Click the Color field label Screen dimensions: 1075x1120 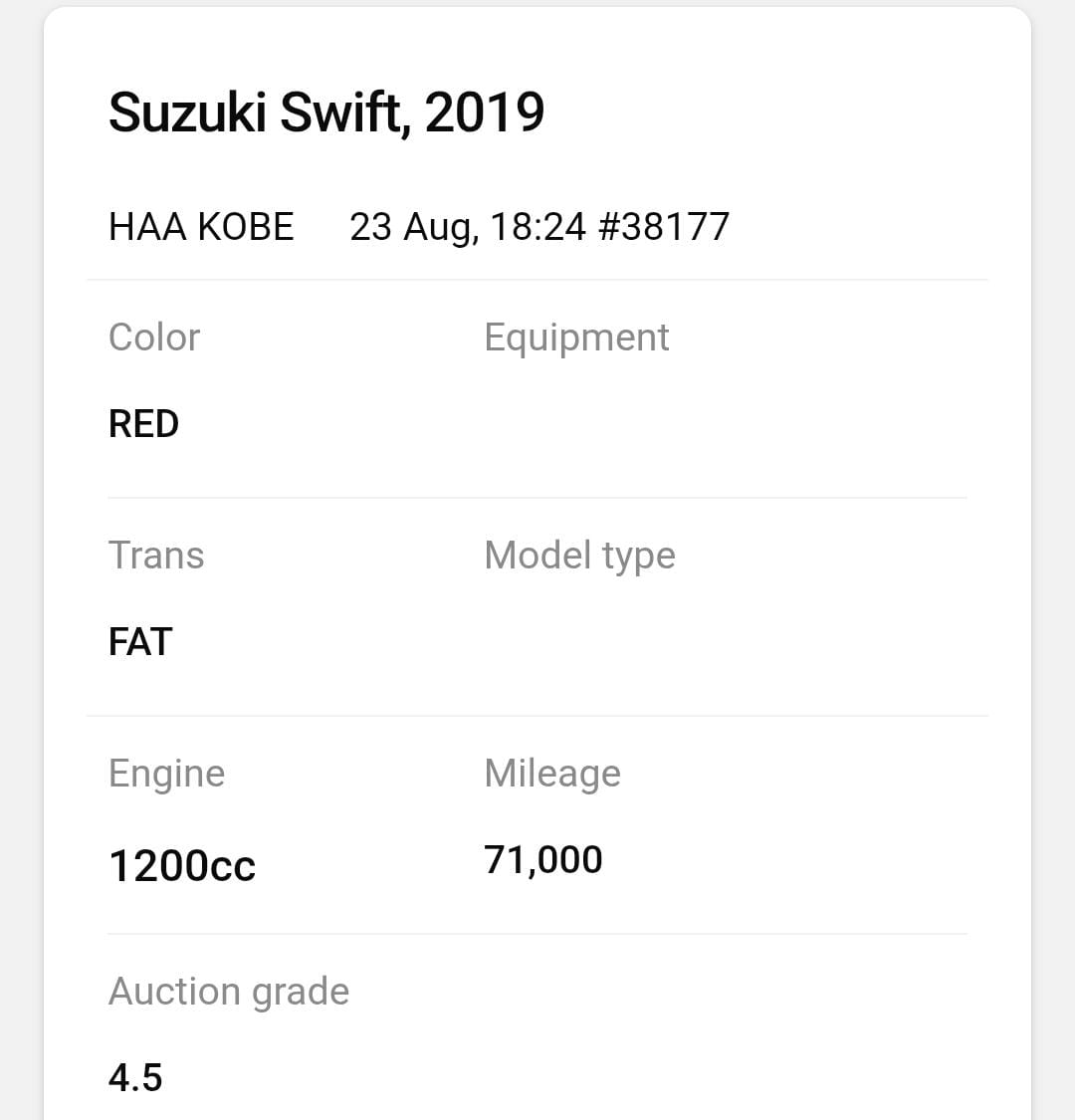point(154,337)
